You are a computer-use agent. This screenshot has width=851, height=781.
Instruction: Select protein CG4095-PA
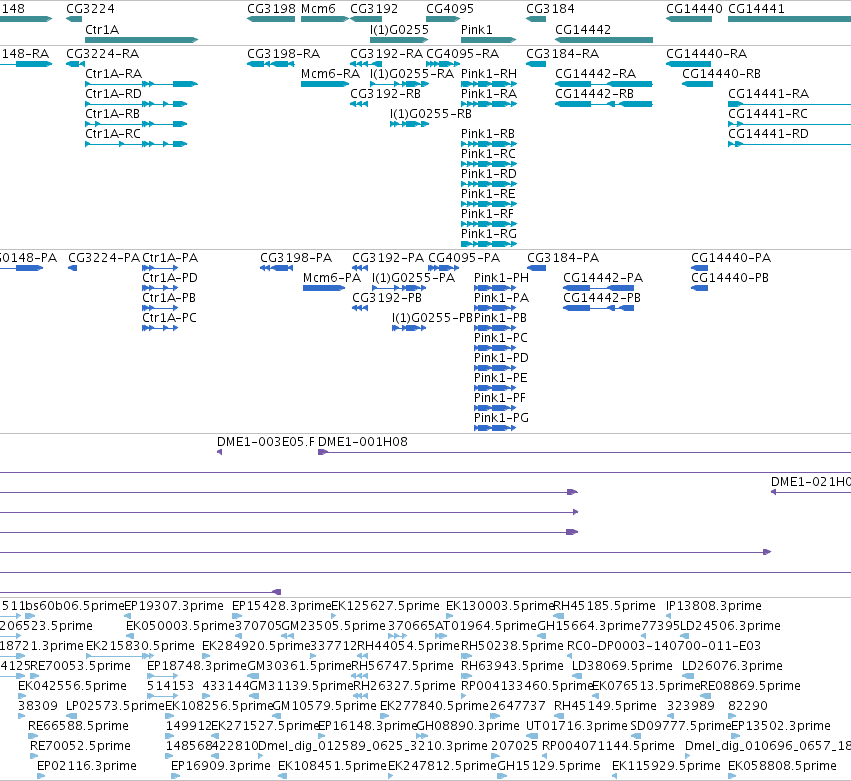444,268
